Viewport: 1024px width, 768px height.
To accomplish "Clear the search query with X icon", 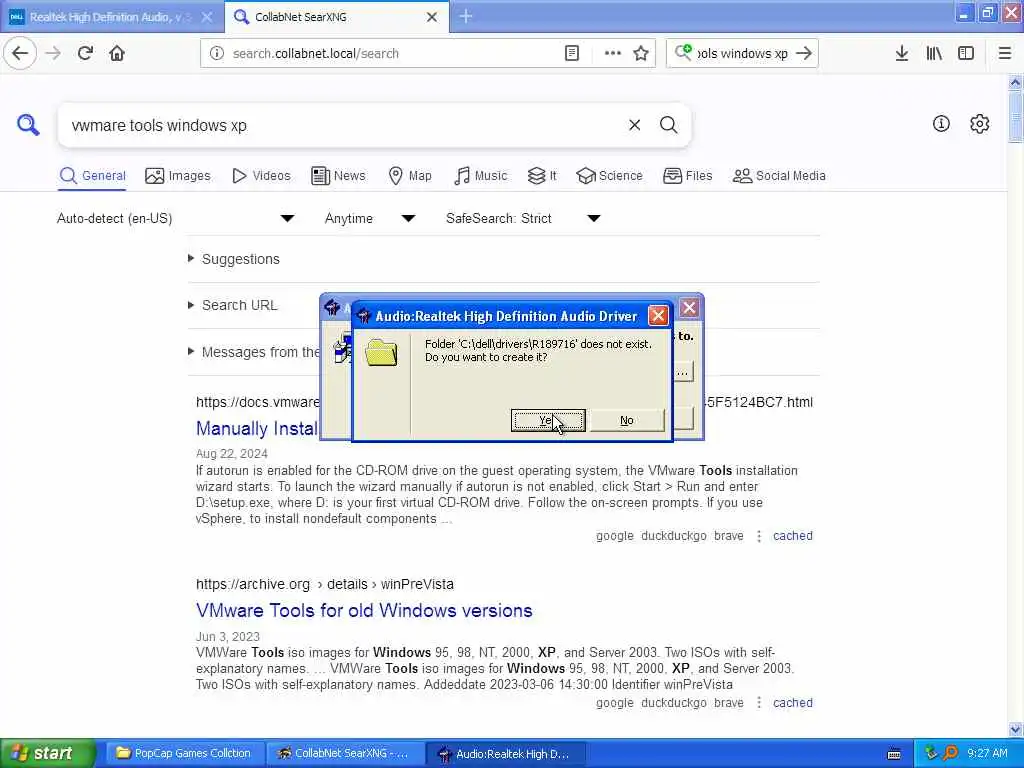I will 635,125.
